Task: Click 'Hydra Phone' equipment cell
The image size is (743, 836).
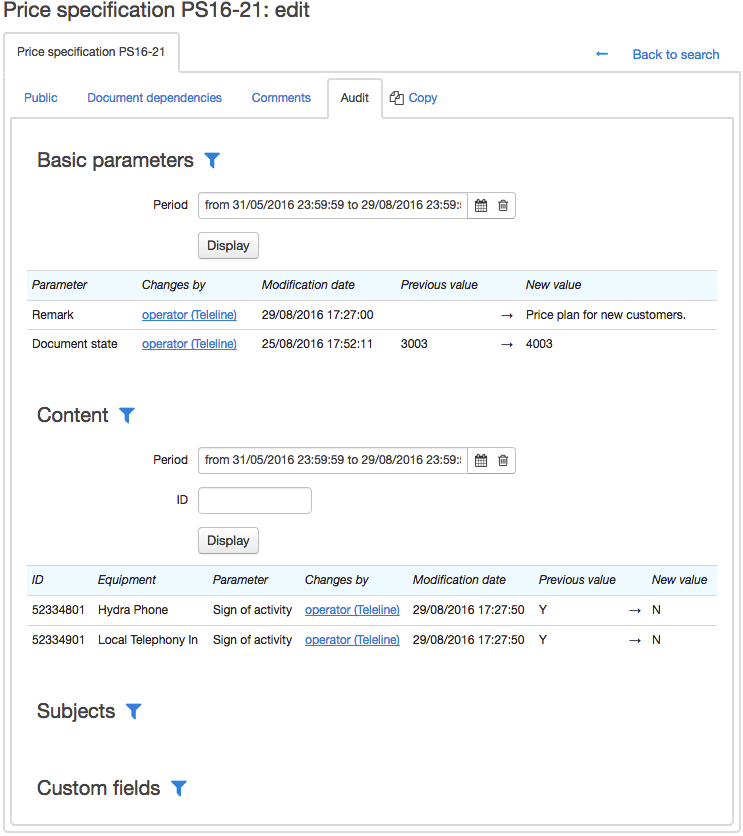Action: [133, 609]
